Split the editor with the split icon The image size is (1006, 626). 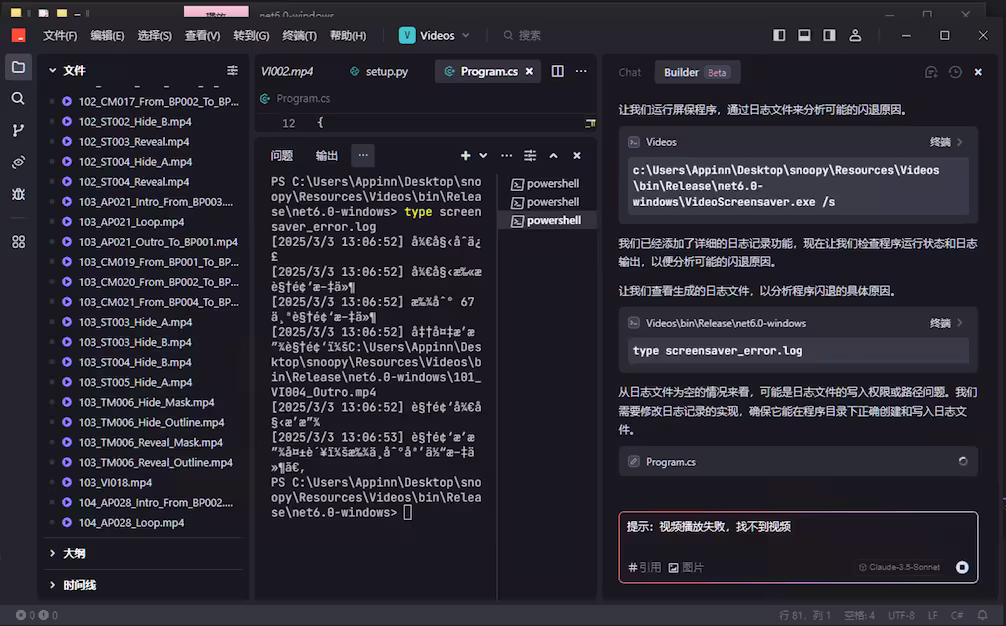pos(558,71)
